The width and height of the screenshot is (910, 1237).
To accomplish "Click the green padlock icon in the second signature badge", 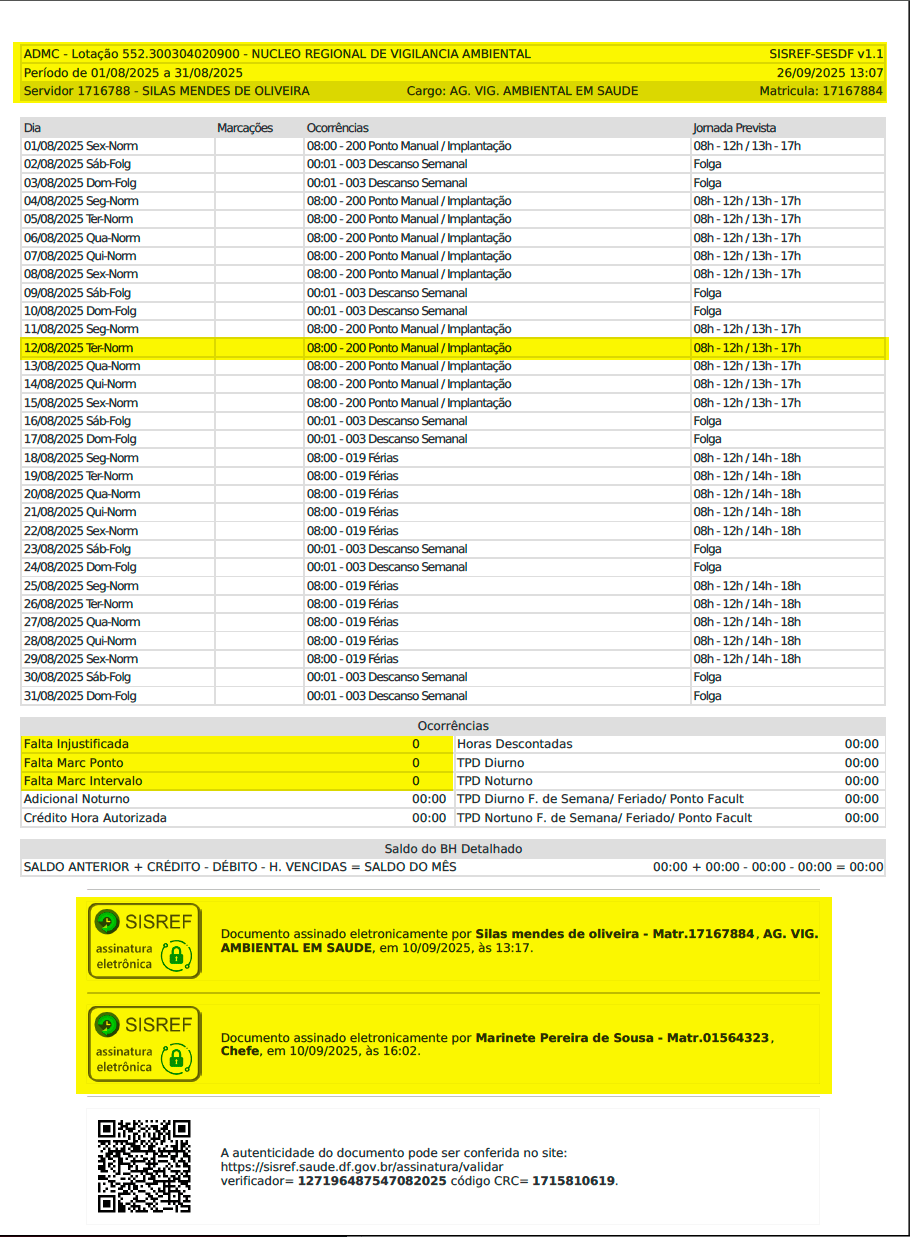I will [176, 1059].
